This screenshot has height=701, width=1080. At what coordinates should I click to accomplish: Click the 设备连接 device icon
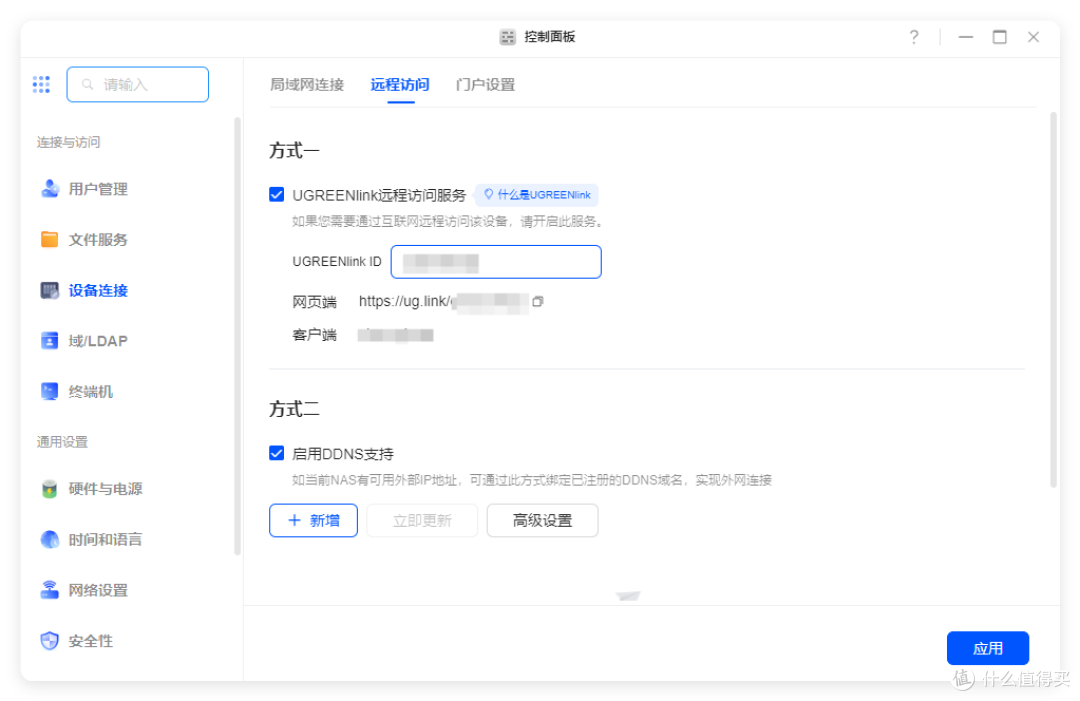[50, 291]
